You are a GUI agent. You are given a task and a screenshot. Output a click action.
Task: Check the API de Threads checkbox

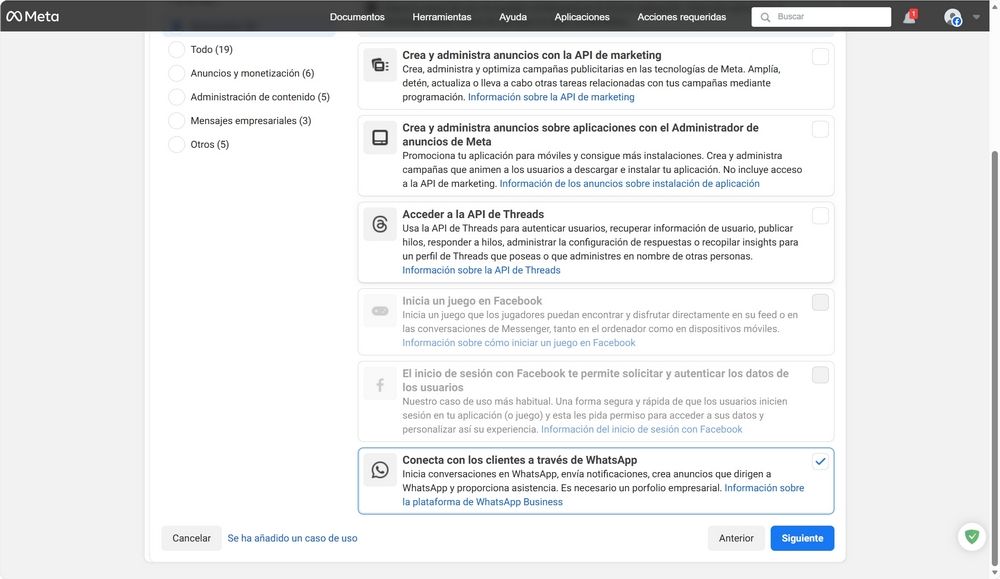point(820,214)
